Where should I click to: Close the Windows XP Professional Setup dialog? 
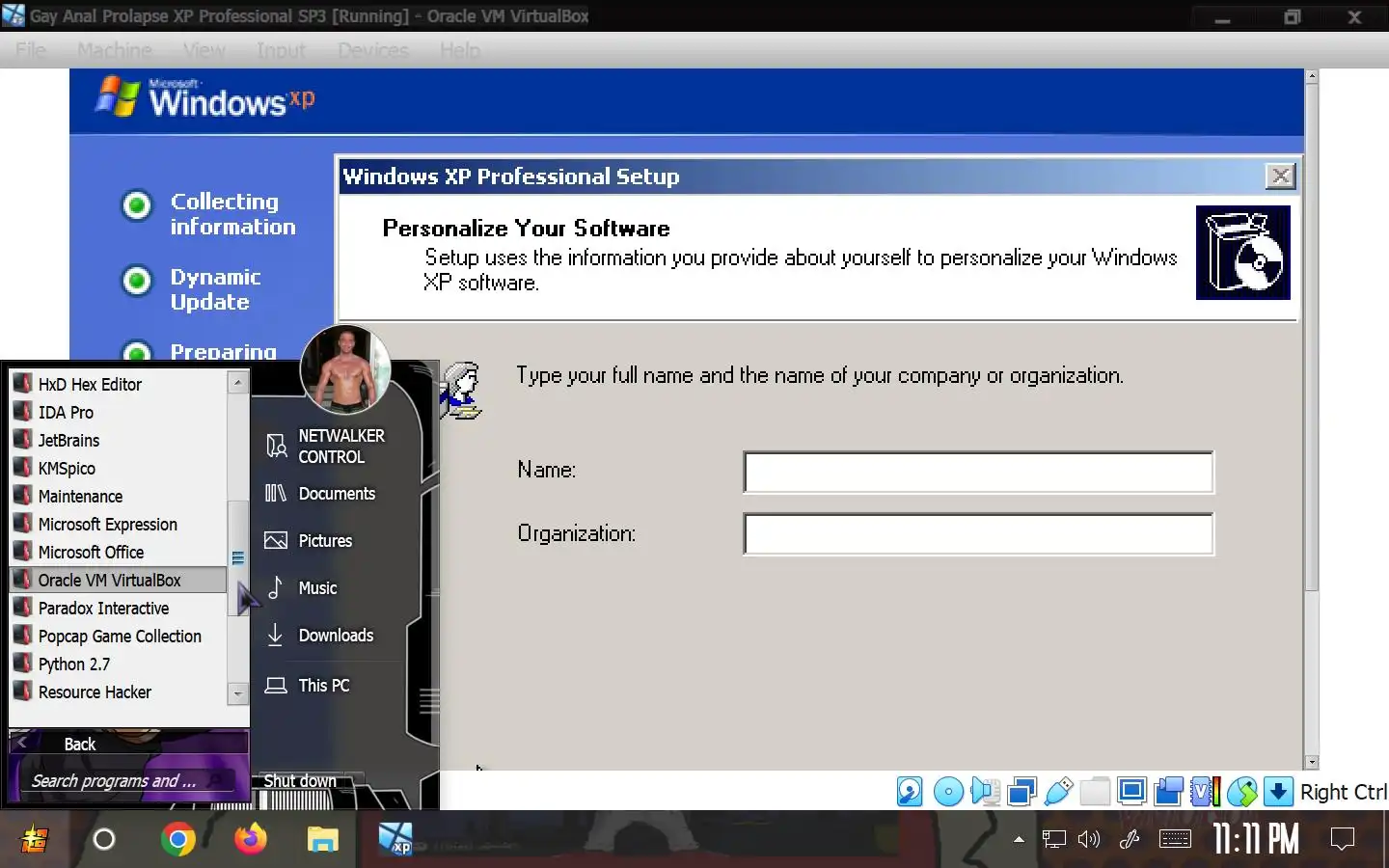(x=1280, y=176)
